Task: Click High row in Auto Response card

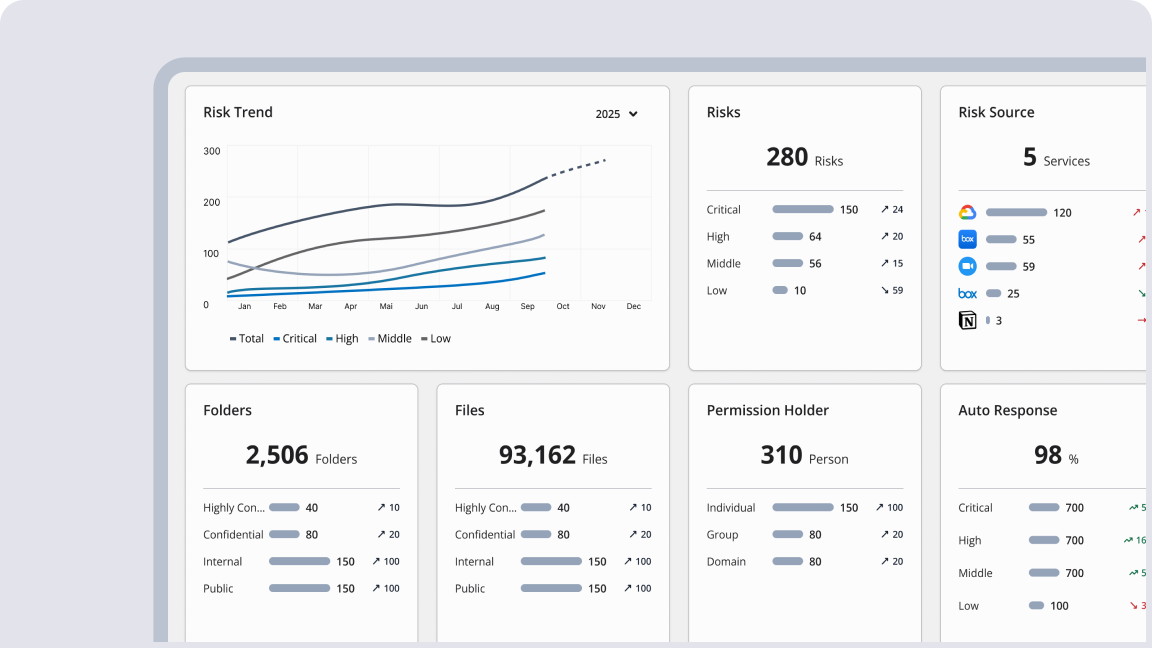Action: [x=1052, y=540]
